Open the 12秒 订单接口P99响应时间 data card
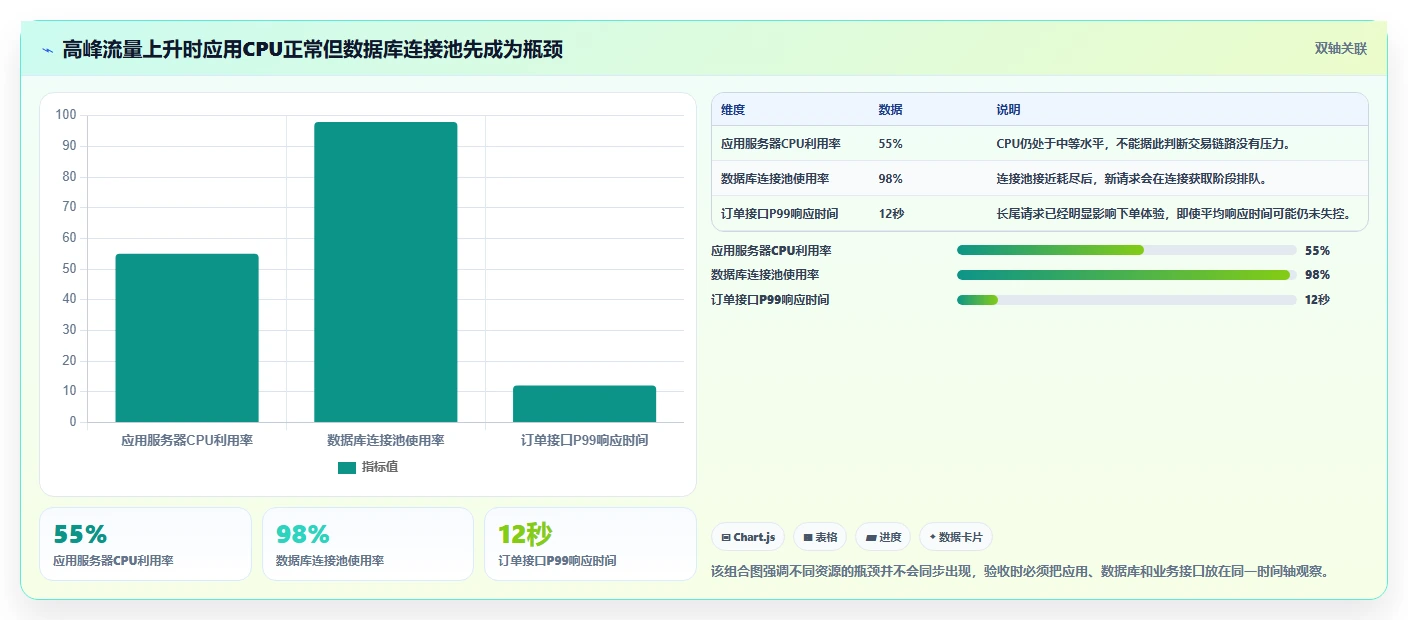Viewport: 1408px width, 620px height. pos(590,544)
